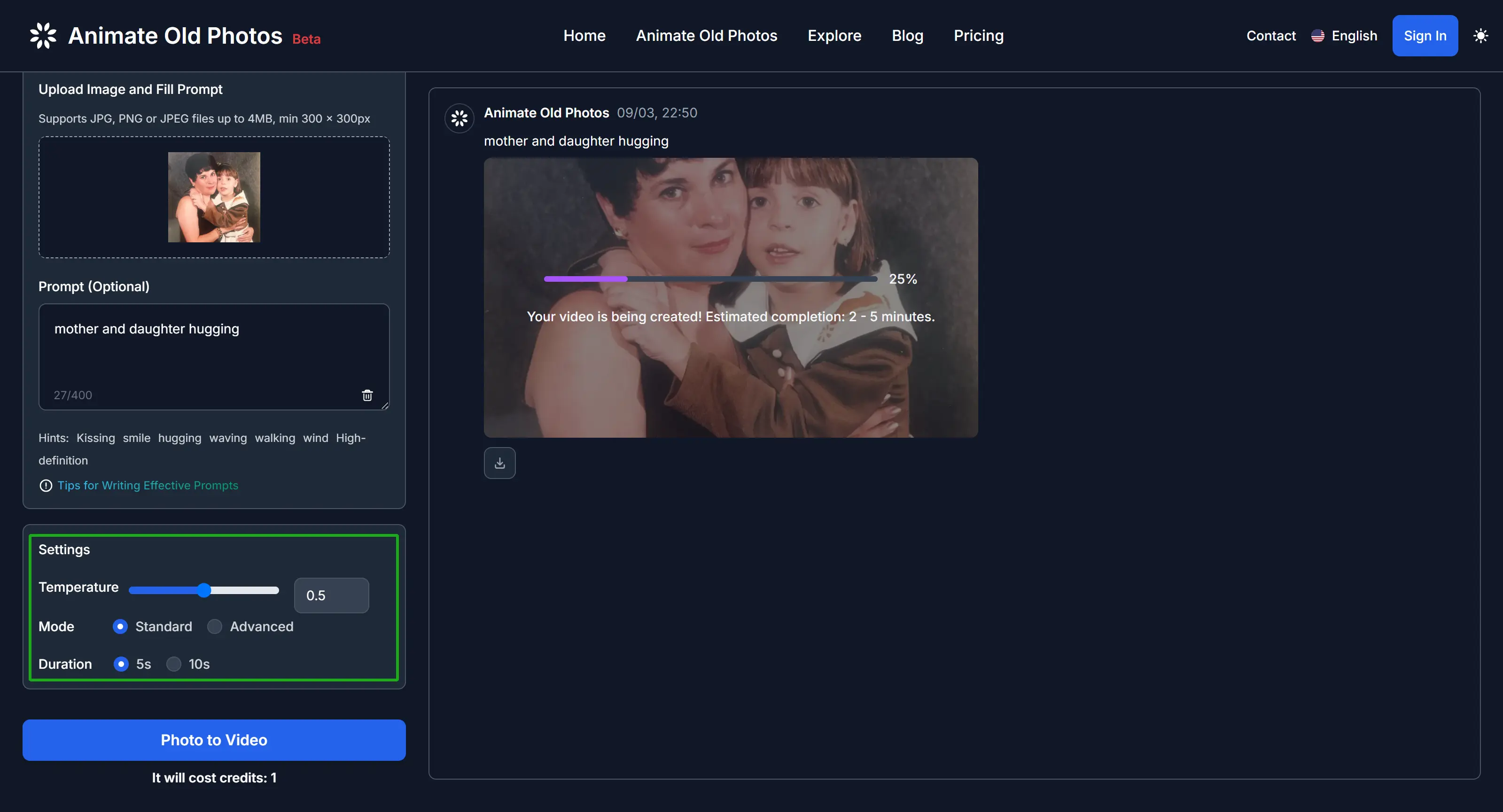This screenshot has width=1503, height=812.
Task: Select the Standard mode radio button
Action: coord(120,626)
